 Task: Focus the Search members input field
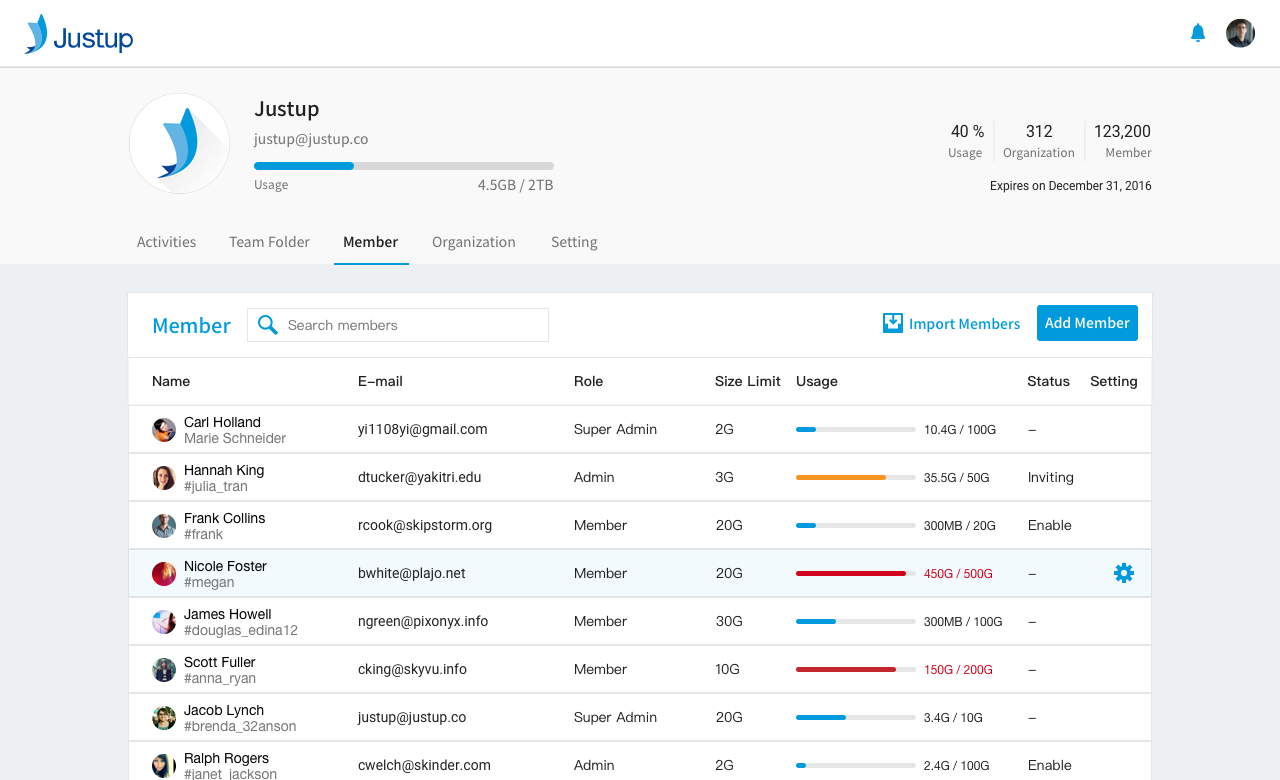[410, 325]
